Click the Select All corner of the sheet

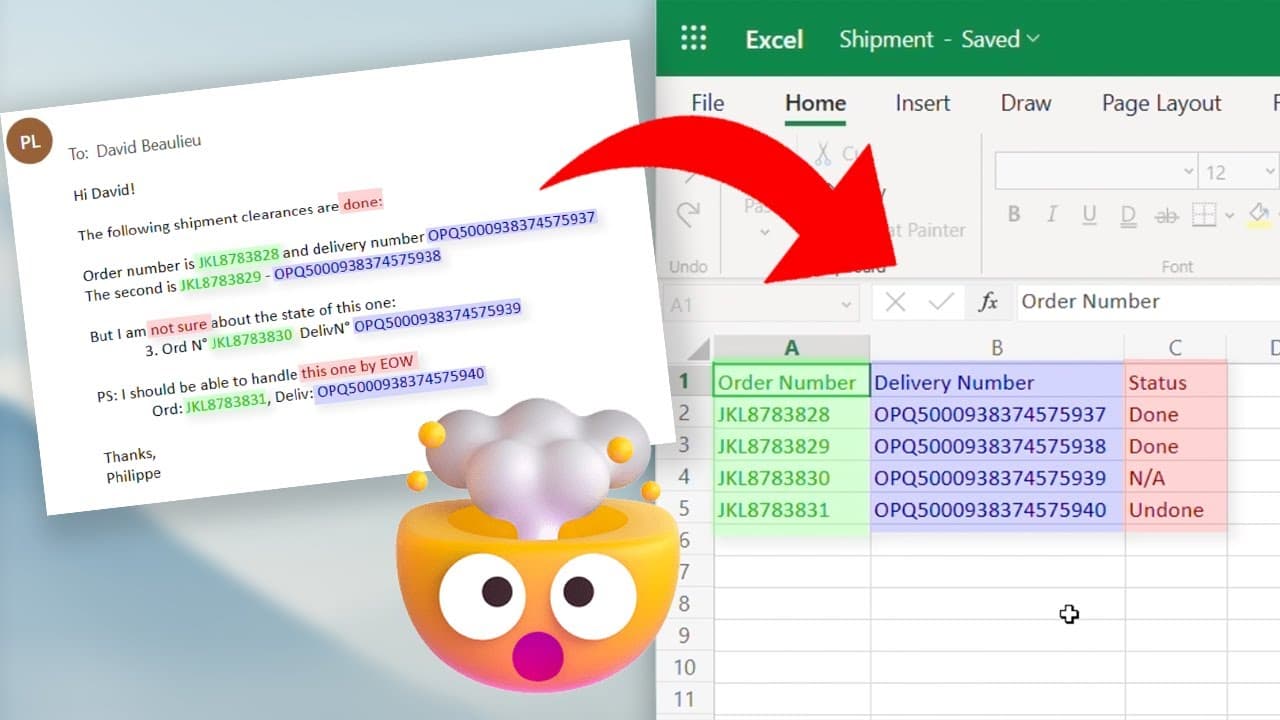697,348
